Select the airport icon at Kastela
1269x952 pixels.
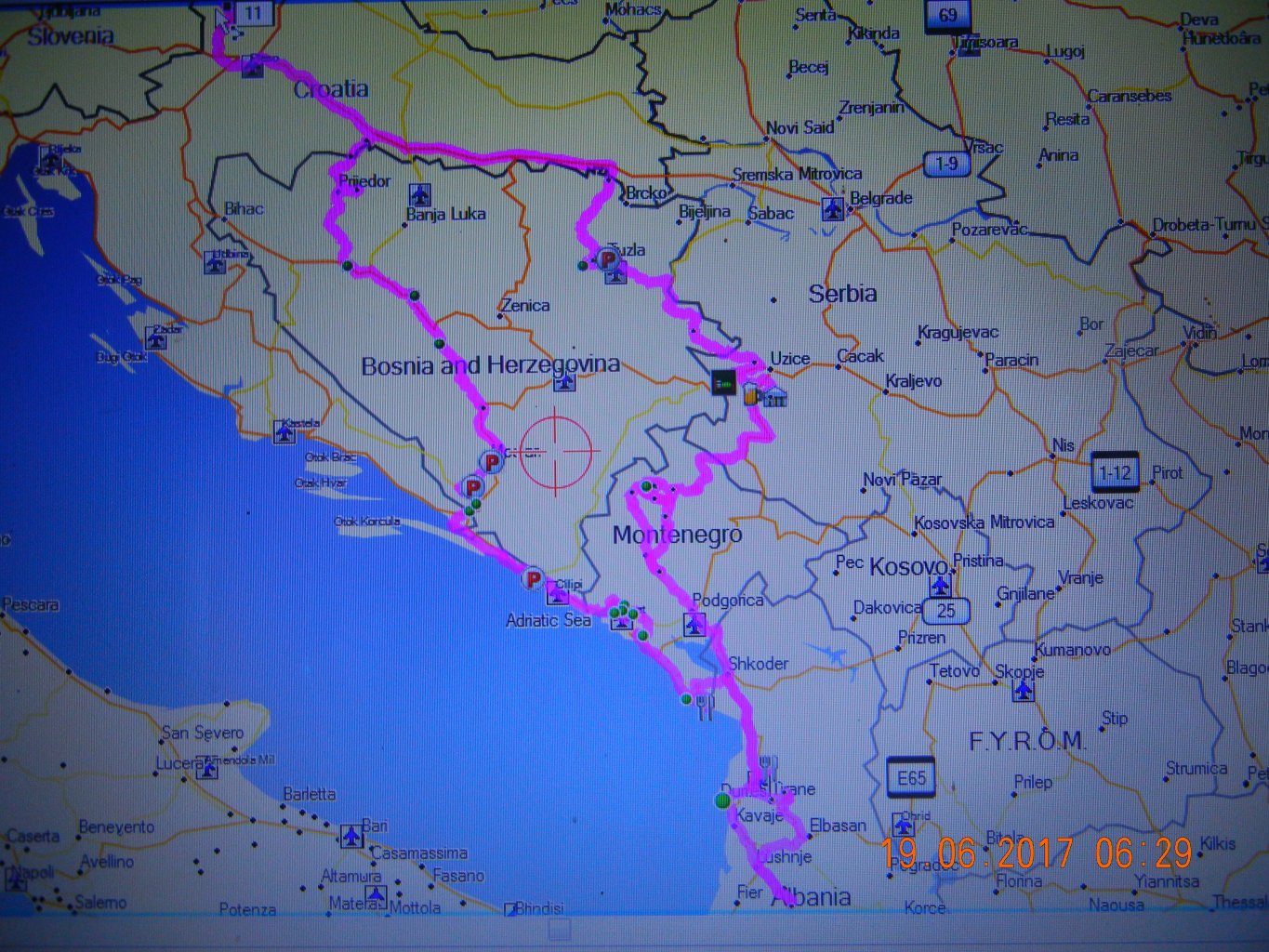pos(284,432)
